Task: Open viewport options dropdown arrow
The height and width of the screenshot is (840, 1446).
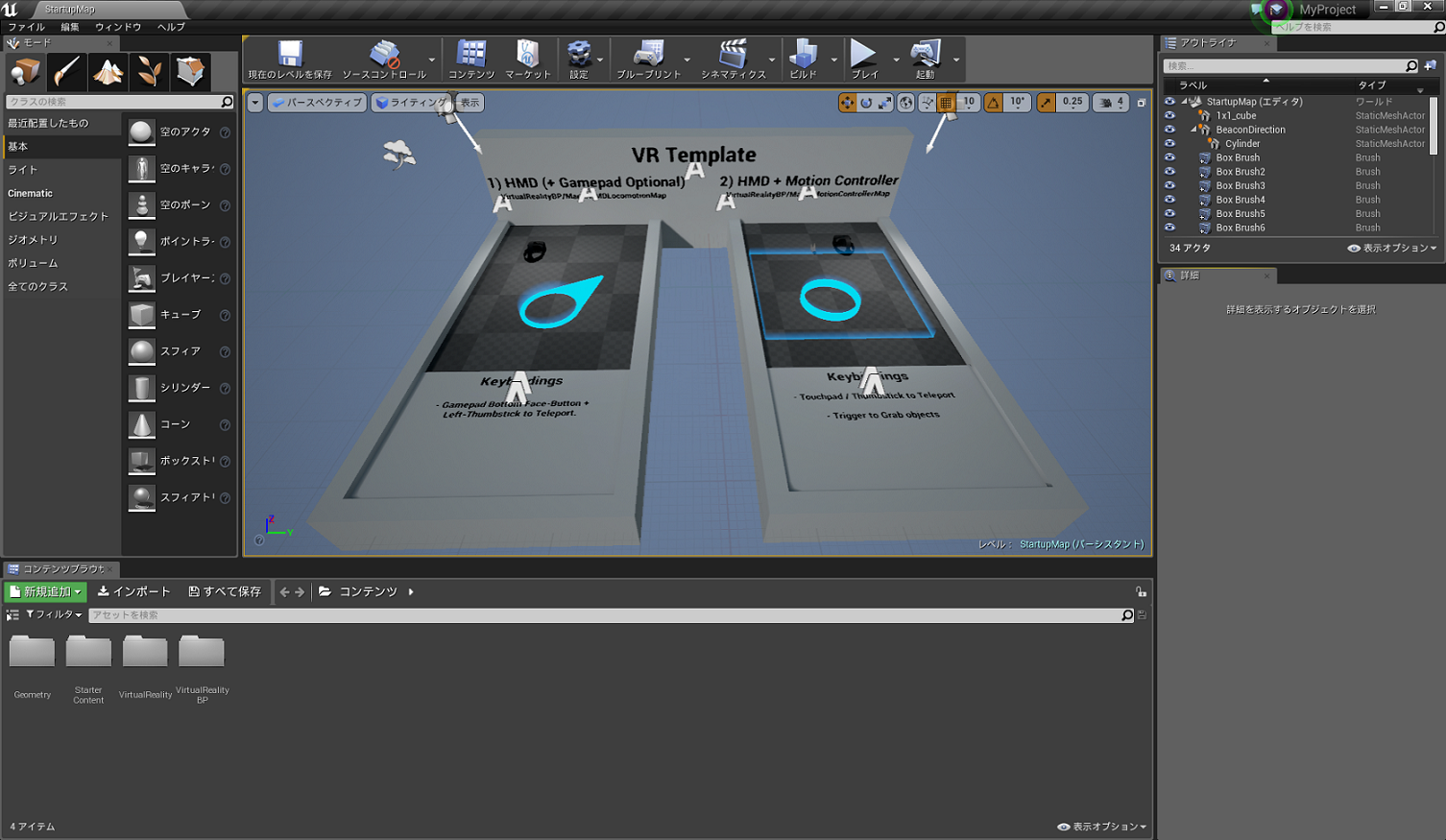Action: pos(255,103)
